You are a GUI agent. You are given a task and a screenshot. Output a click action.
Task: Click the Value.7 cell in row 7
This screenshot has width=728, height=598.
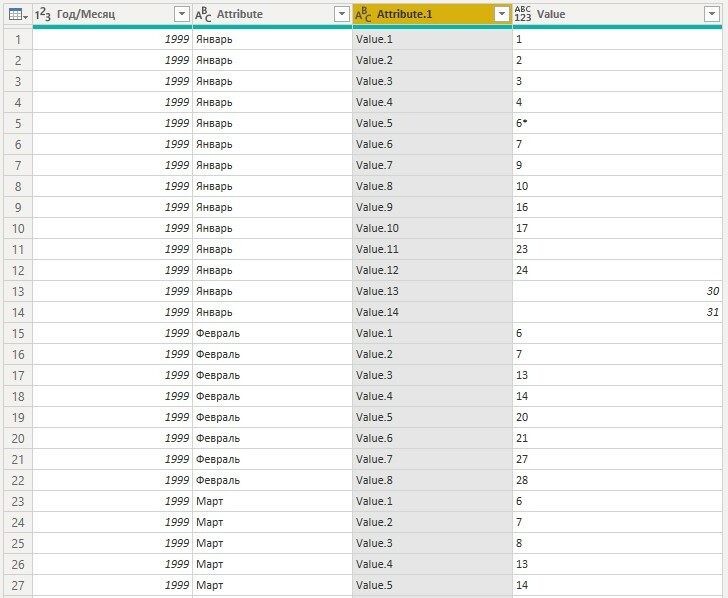pos(432,165)
